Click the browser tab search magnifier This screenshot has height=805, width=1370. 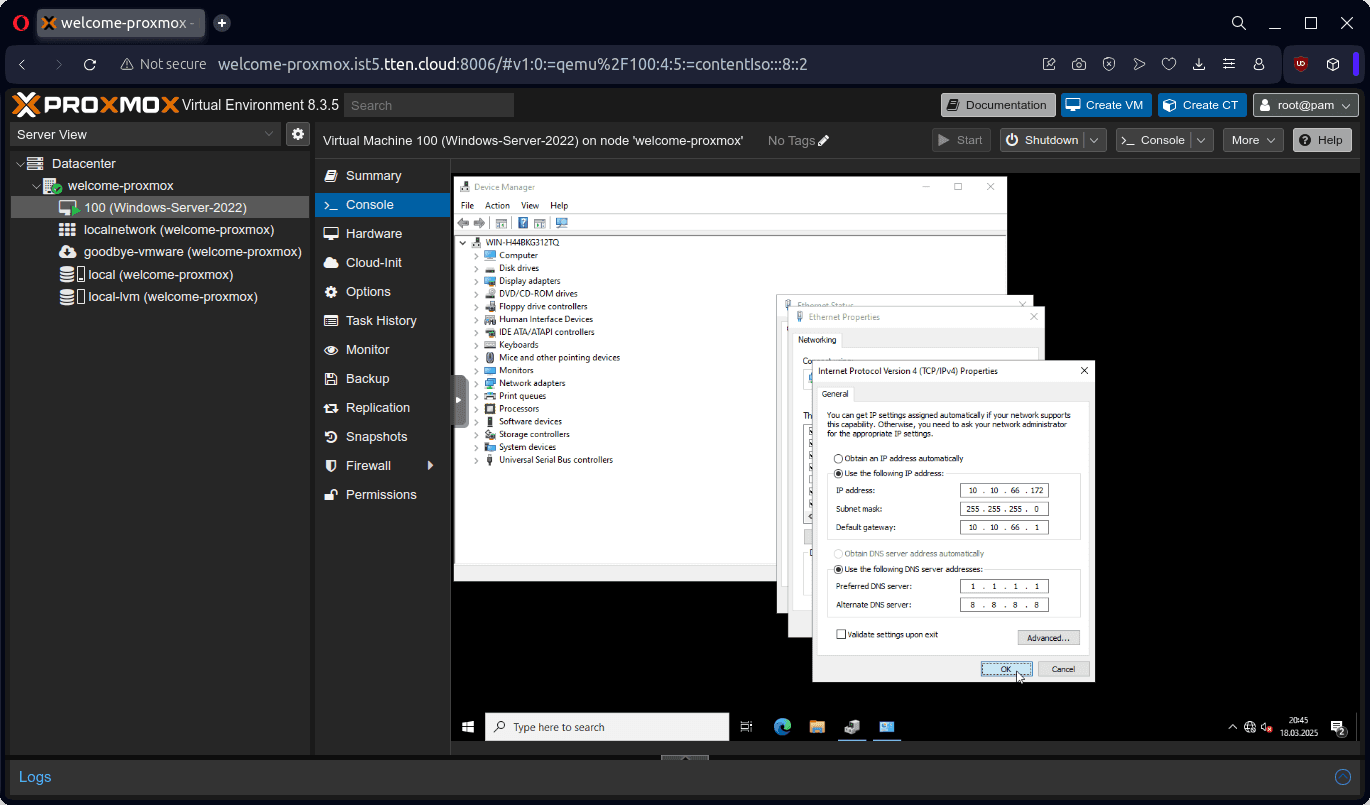[x=1238, y=23]
